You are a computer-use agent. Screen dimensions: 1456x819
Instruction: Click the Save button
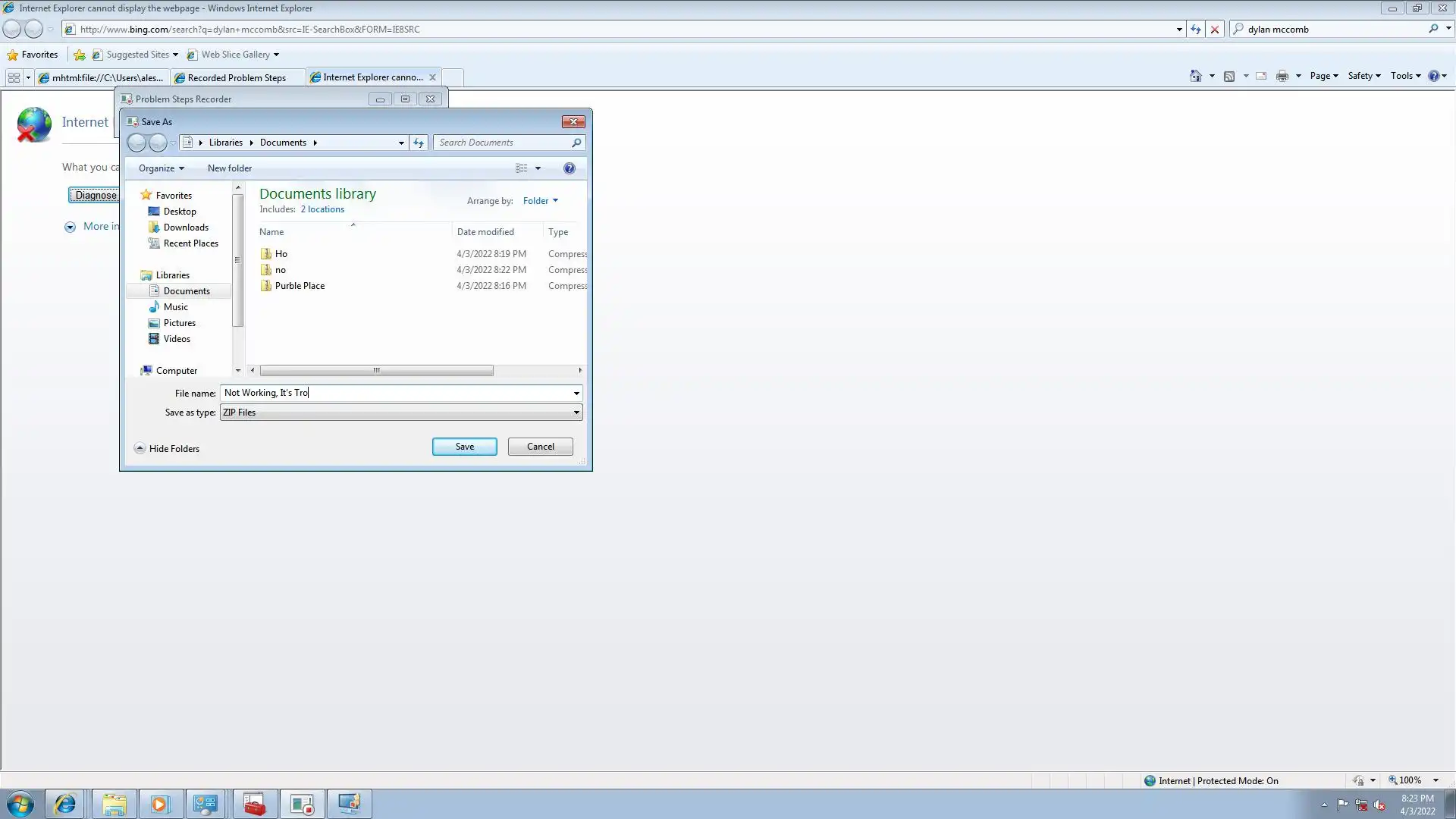click(x=464, y=447)
